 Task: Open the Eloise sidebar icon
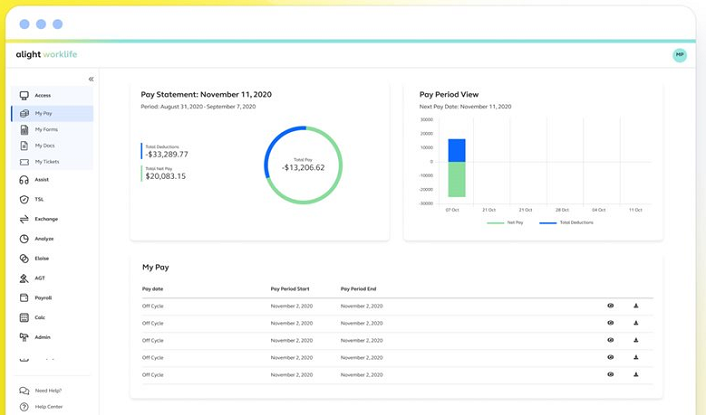click(24, 259)
